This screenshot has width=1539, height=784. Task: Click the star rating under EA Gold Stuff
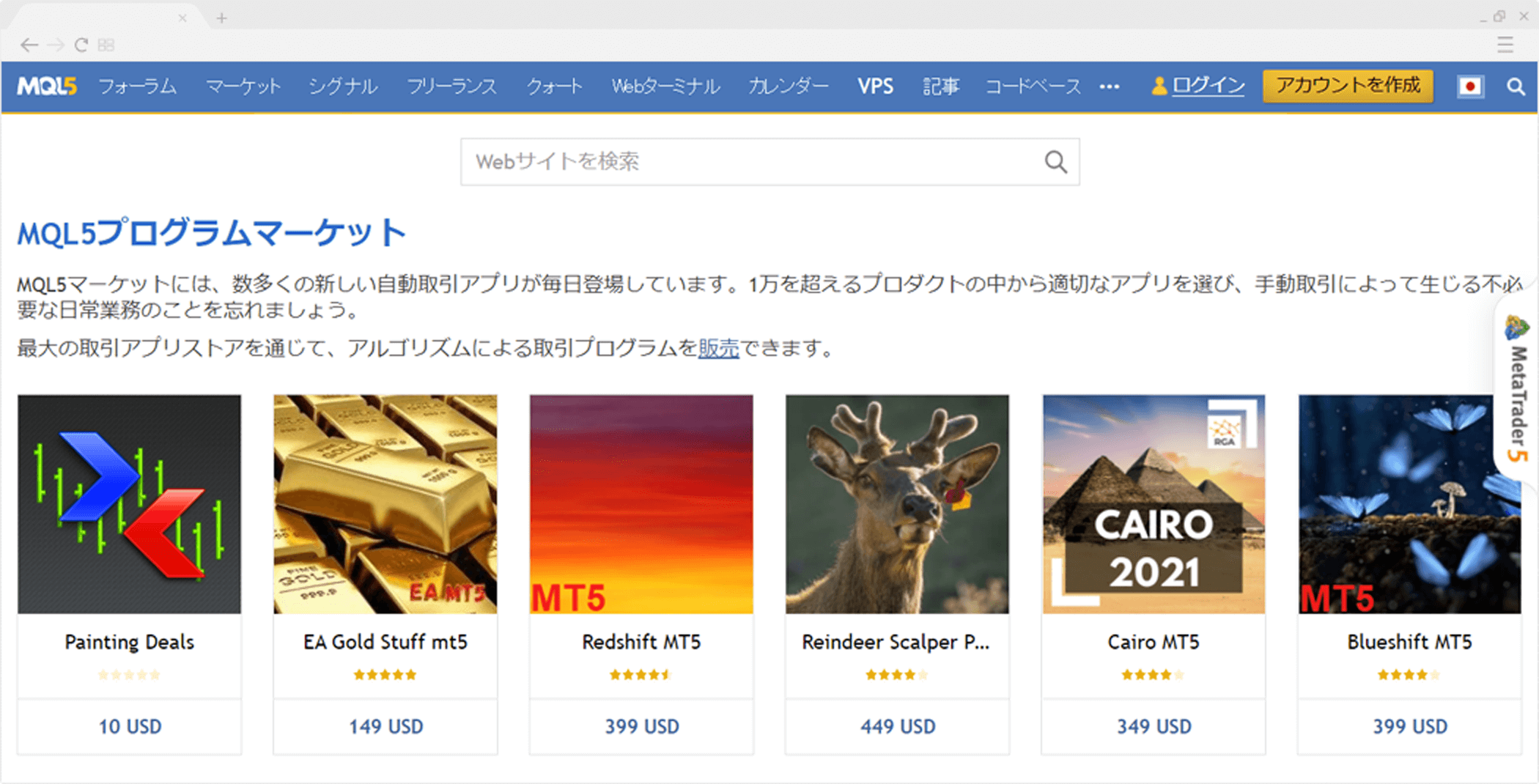coord(385,675)
